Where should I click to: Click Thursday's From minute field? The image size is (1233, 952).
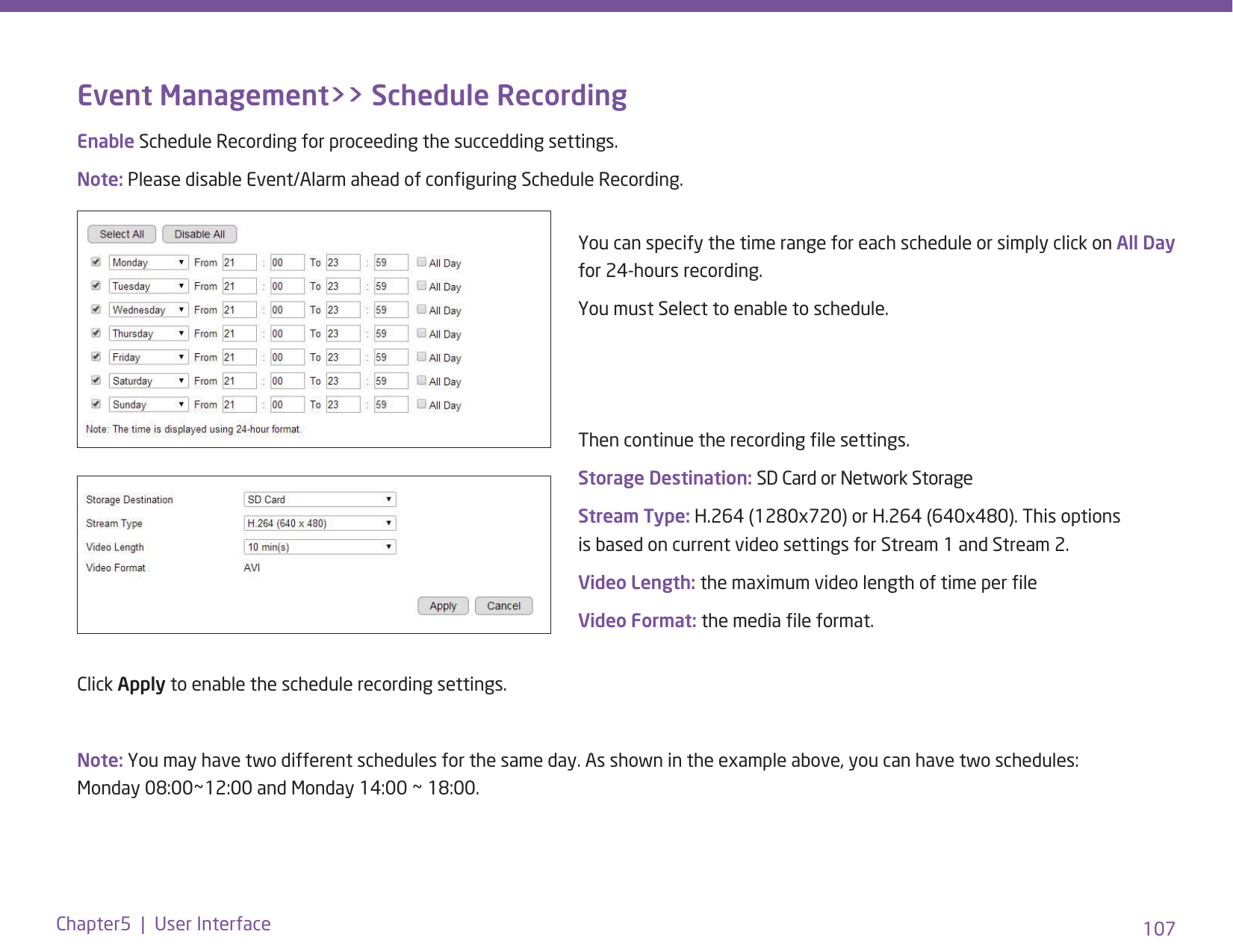[288, 333]
